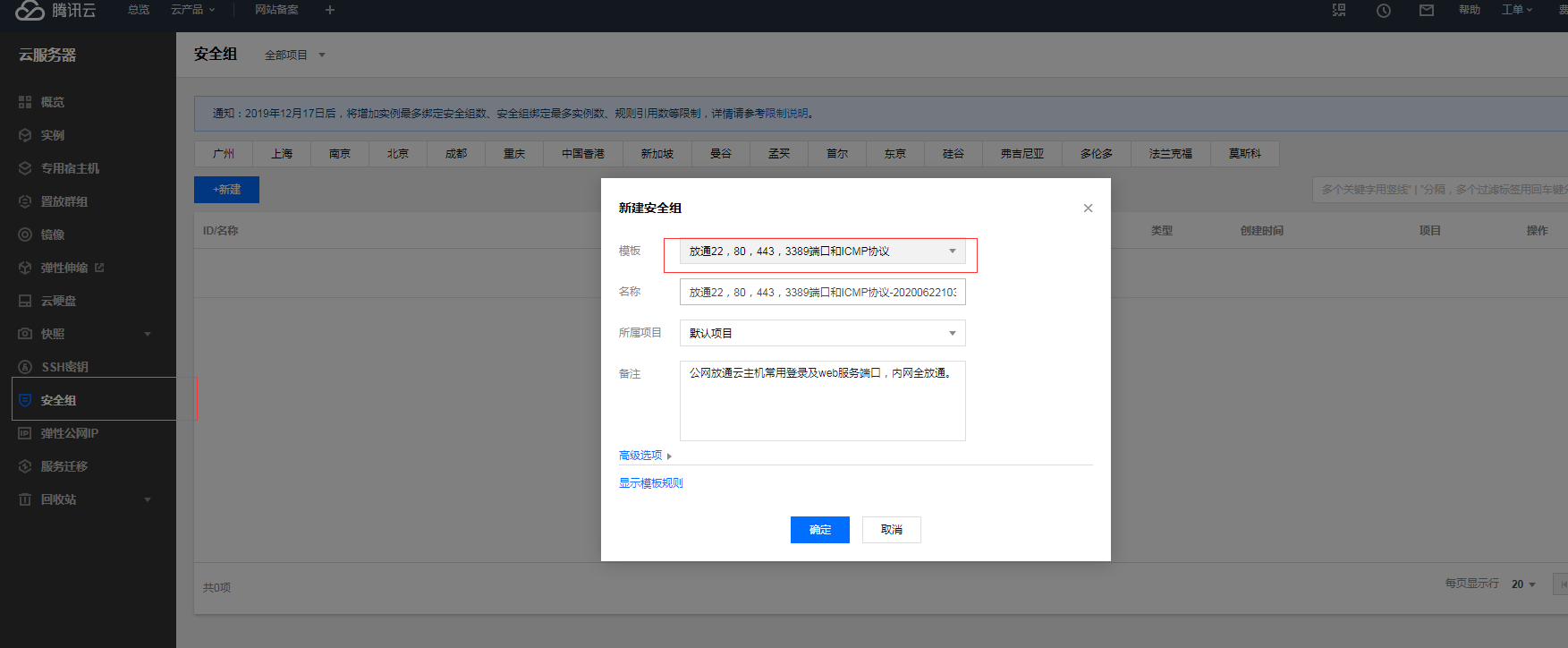Screen dimensions: 1568x648
Task: Edit the 备注 remarks text area
Action: tap(823, 401)
